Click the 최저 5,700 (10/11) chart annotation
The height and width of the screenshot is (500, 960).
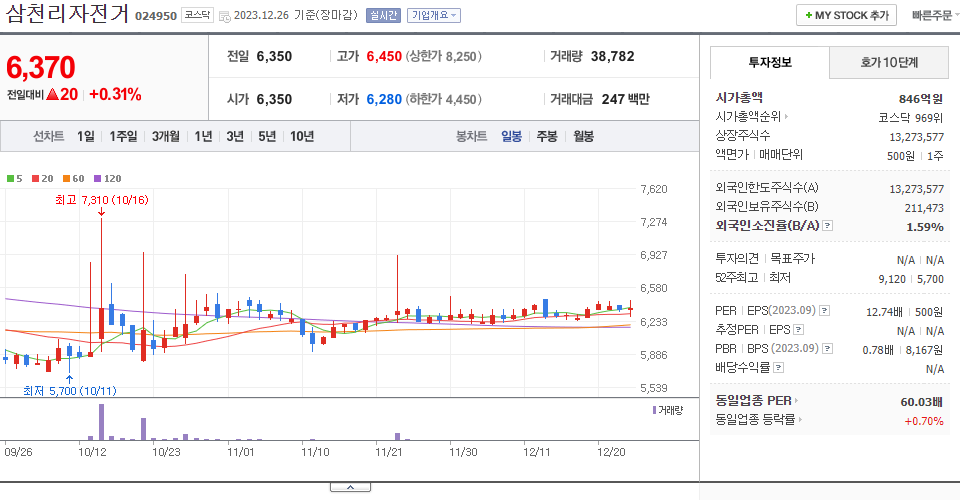pos(70,391)
